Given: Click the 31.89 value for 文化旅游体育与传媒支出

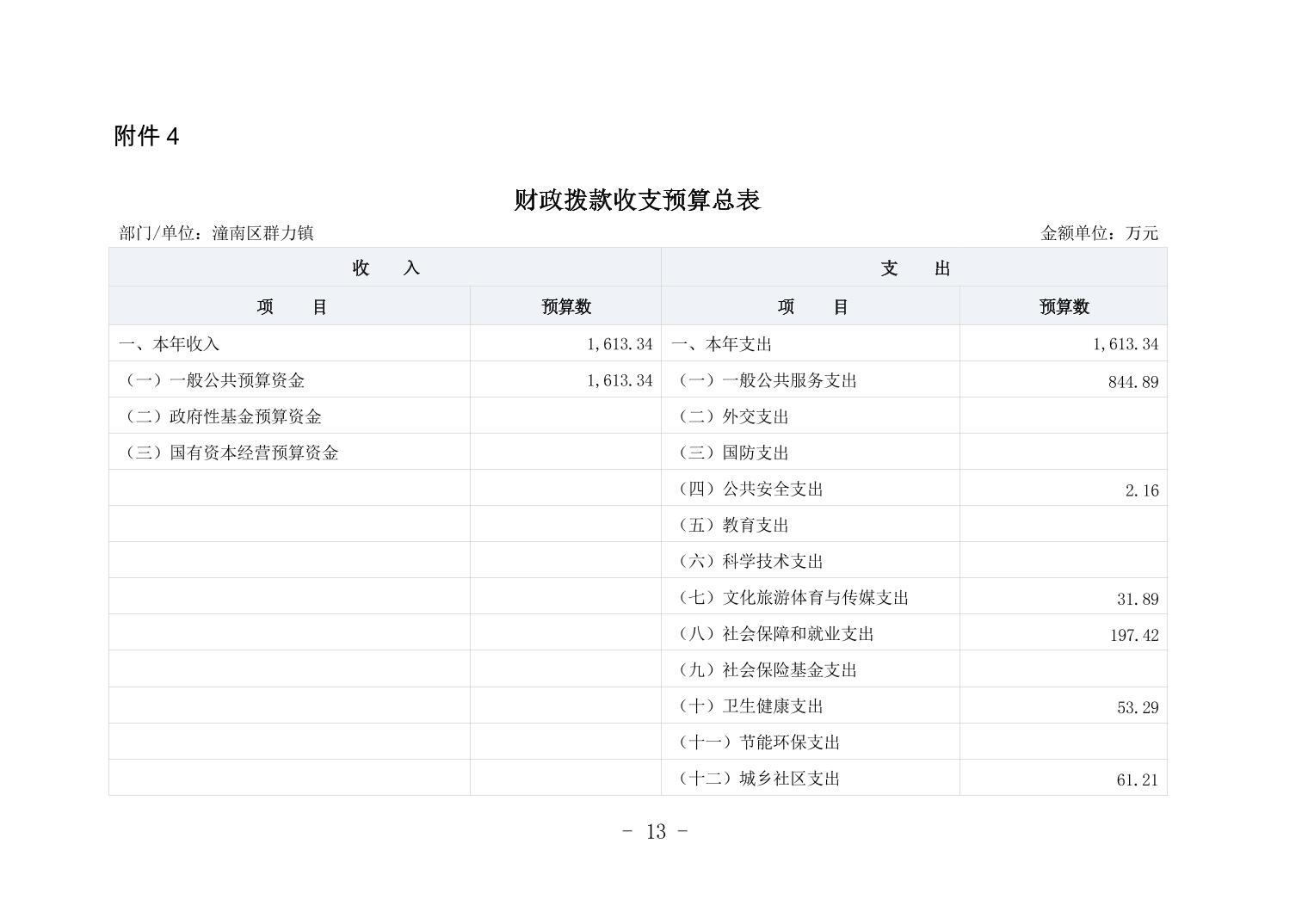Looking at the screenshot, I should pyautogui.click(x=1137, y=599).
